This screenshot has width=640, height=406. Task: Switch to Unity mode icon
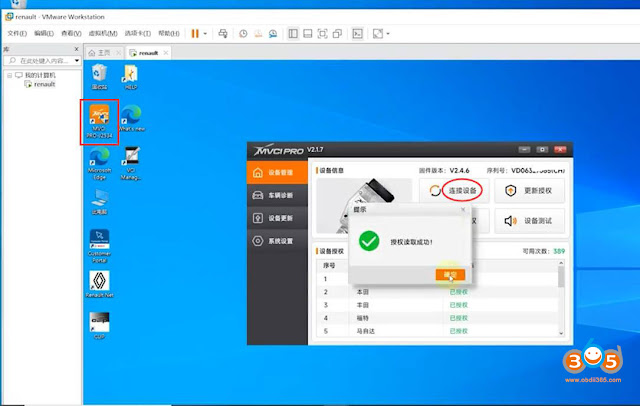point(337,33)
